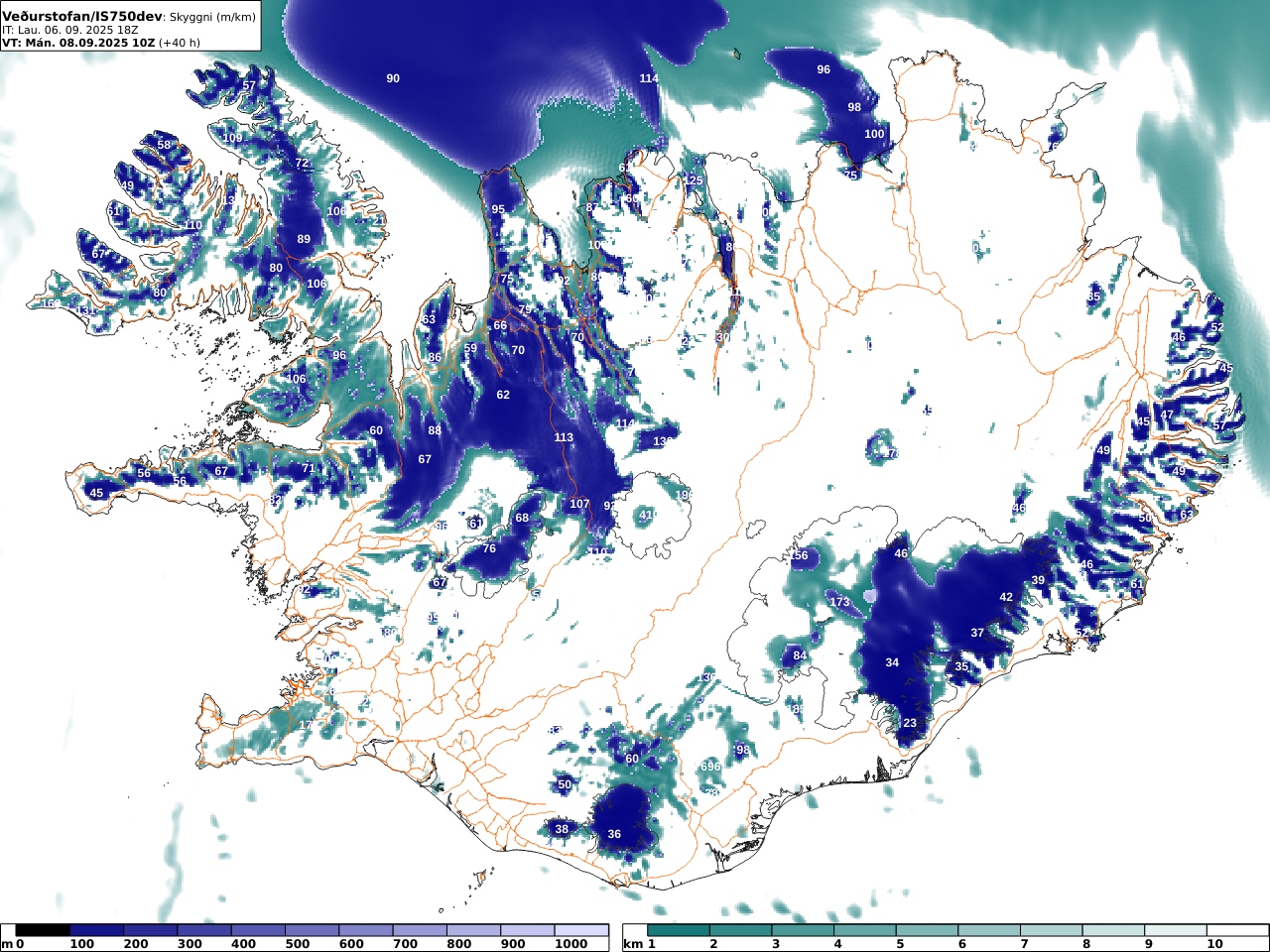1270x952 pixels.
Task: Click the '107' visibility value on the map
Action: pos(579,504)
